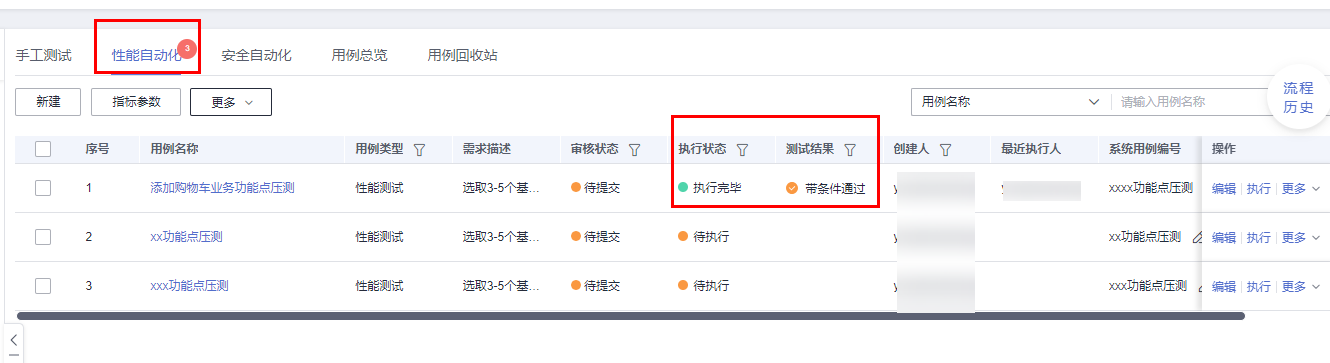
Task: Click edit pencil beside xxx功能点压测 case number
Action: [x=1198, y=286]
